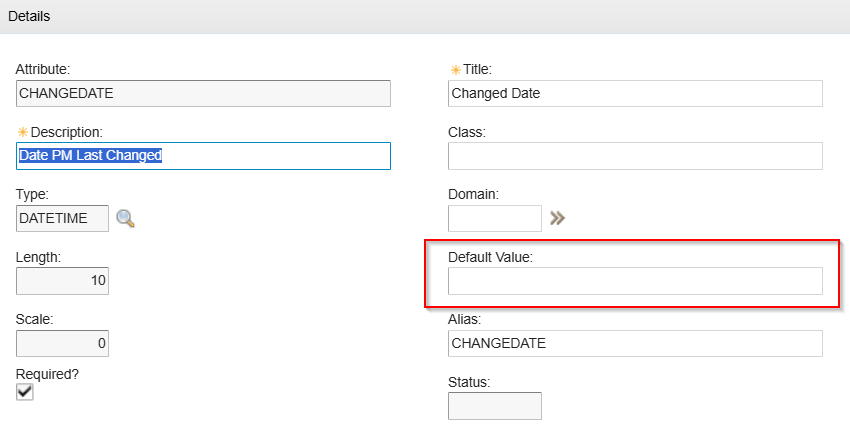Click the empty Domain input box
Viewport: 850px width, 429px height.
[494, 218]
